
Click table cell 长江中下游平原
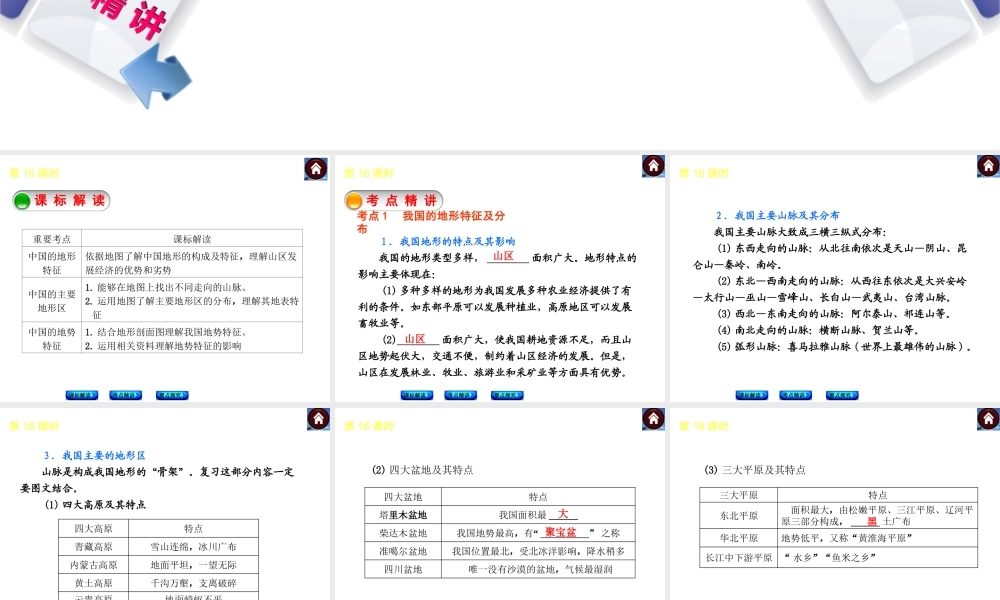coord(739,557)
